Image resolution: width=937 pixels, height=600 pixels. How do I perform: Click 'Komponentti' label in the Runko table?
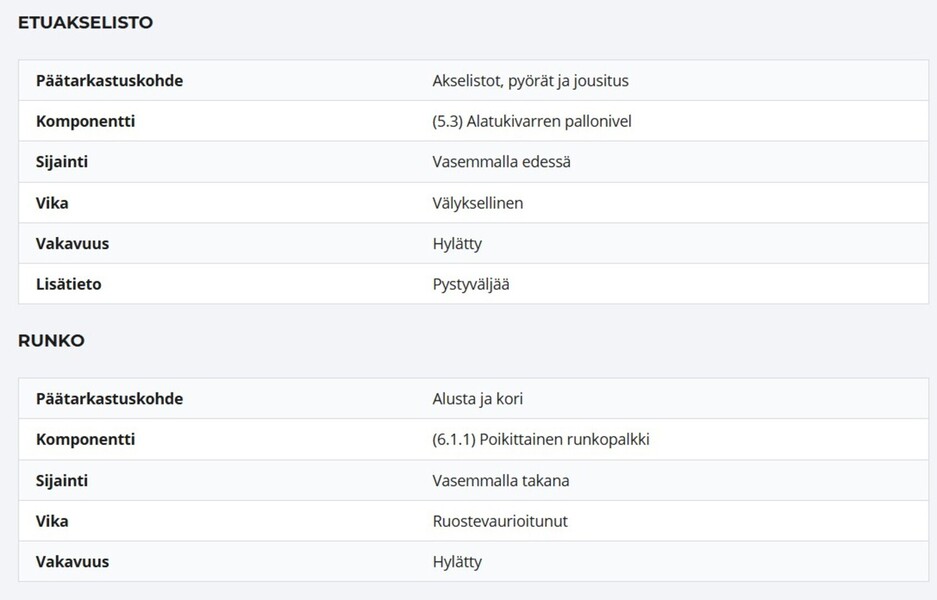coord(85,439)
